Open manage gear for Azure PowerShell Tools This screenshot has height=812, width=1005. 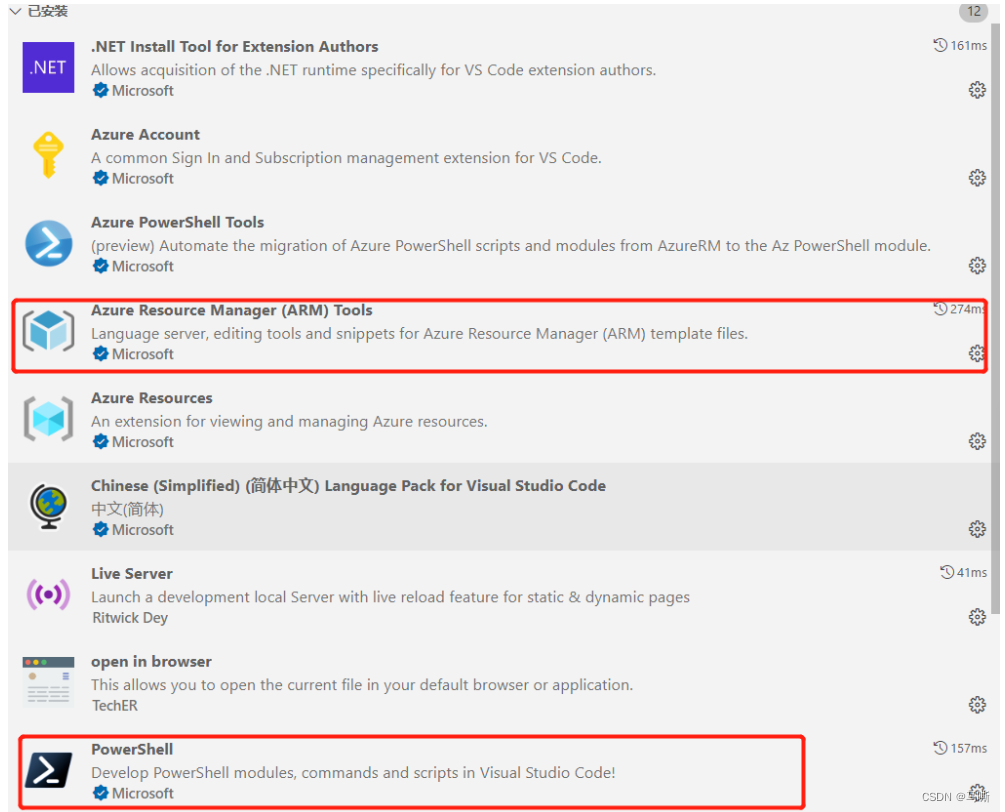(x=977, y=265)
